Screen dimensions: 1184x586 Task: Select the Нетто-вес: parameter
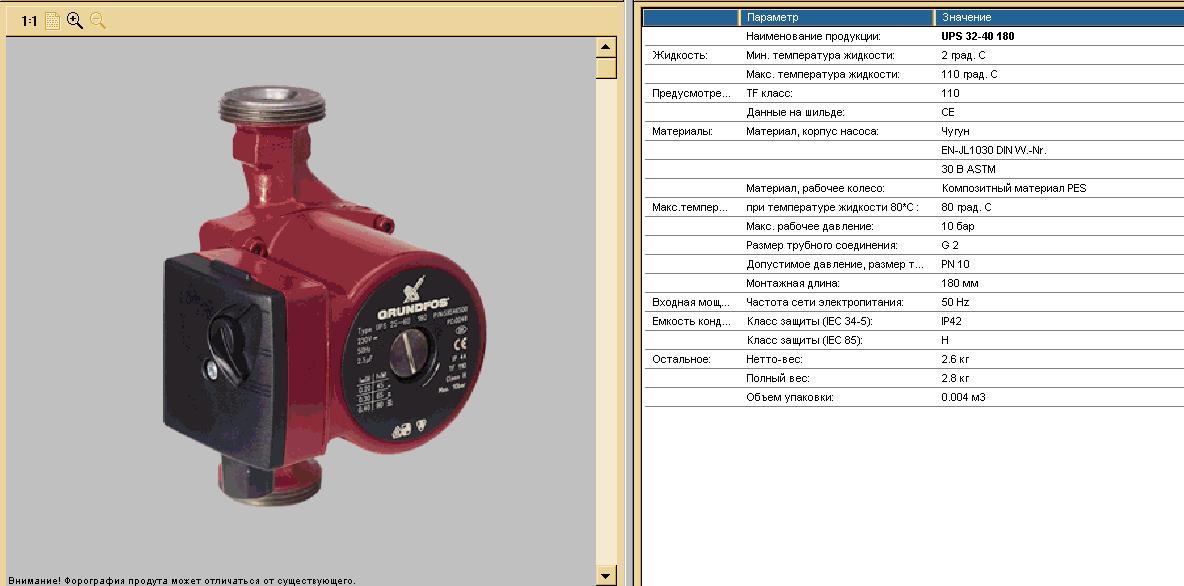(774, 359)
